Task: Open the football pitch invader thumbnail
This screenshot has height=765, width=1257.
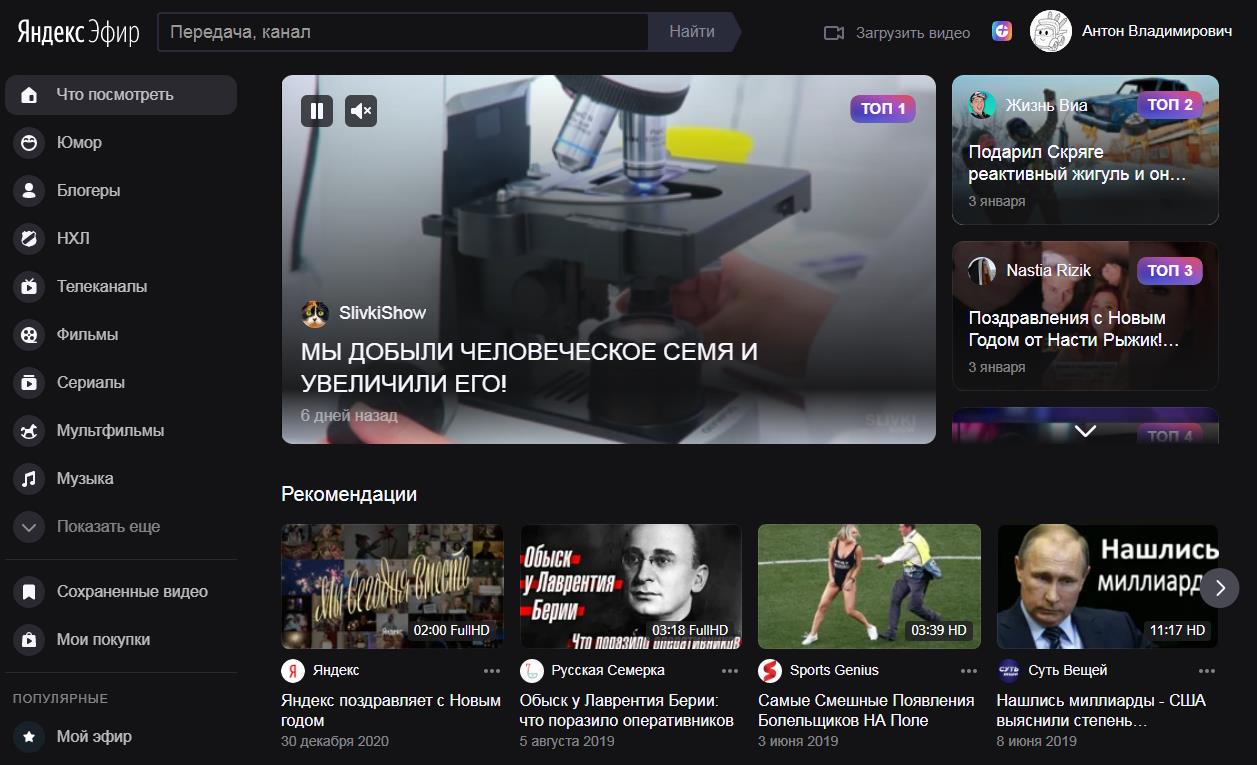Action: [x=869, y=586]
